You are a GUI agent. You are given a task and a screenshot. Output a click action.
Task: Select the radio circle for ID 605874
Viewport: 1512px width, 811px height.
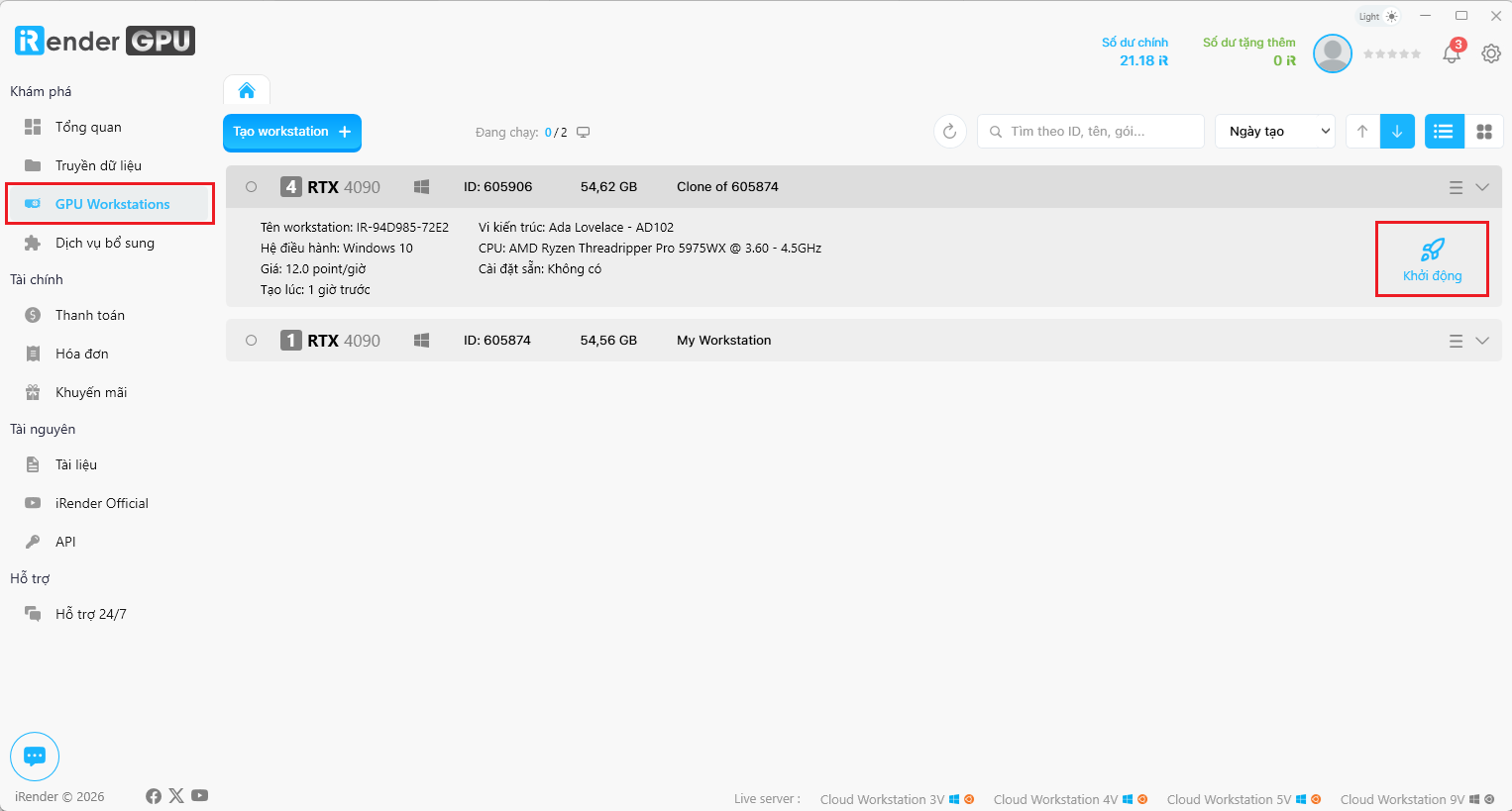coord(252,341)
